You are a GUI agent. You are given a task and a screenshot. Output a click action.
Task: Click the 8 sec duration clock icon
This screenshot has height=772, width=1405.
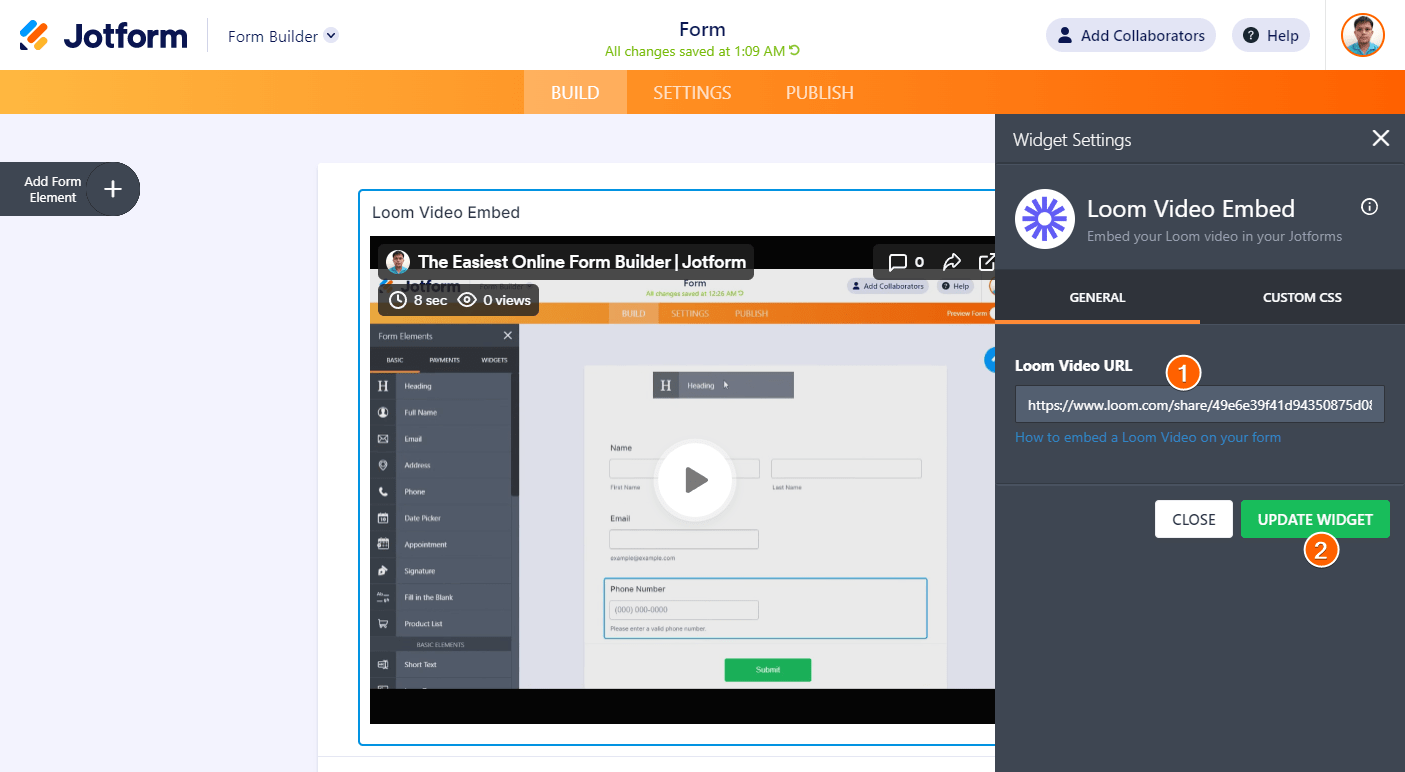click(398, 300)
